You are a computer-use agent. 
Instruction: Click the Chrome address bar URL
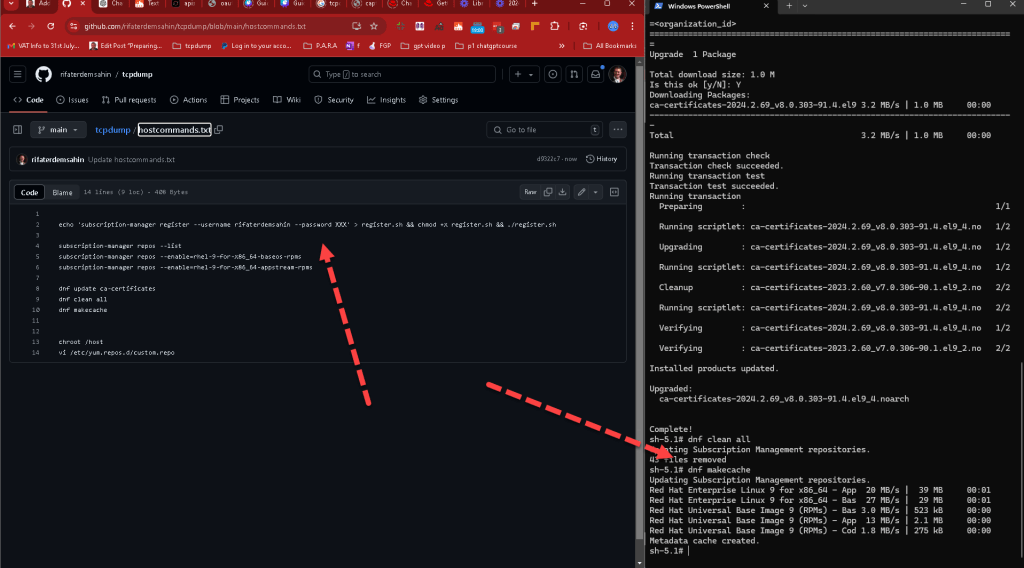[x=195, y=26]
